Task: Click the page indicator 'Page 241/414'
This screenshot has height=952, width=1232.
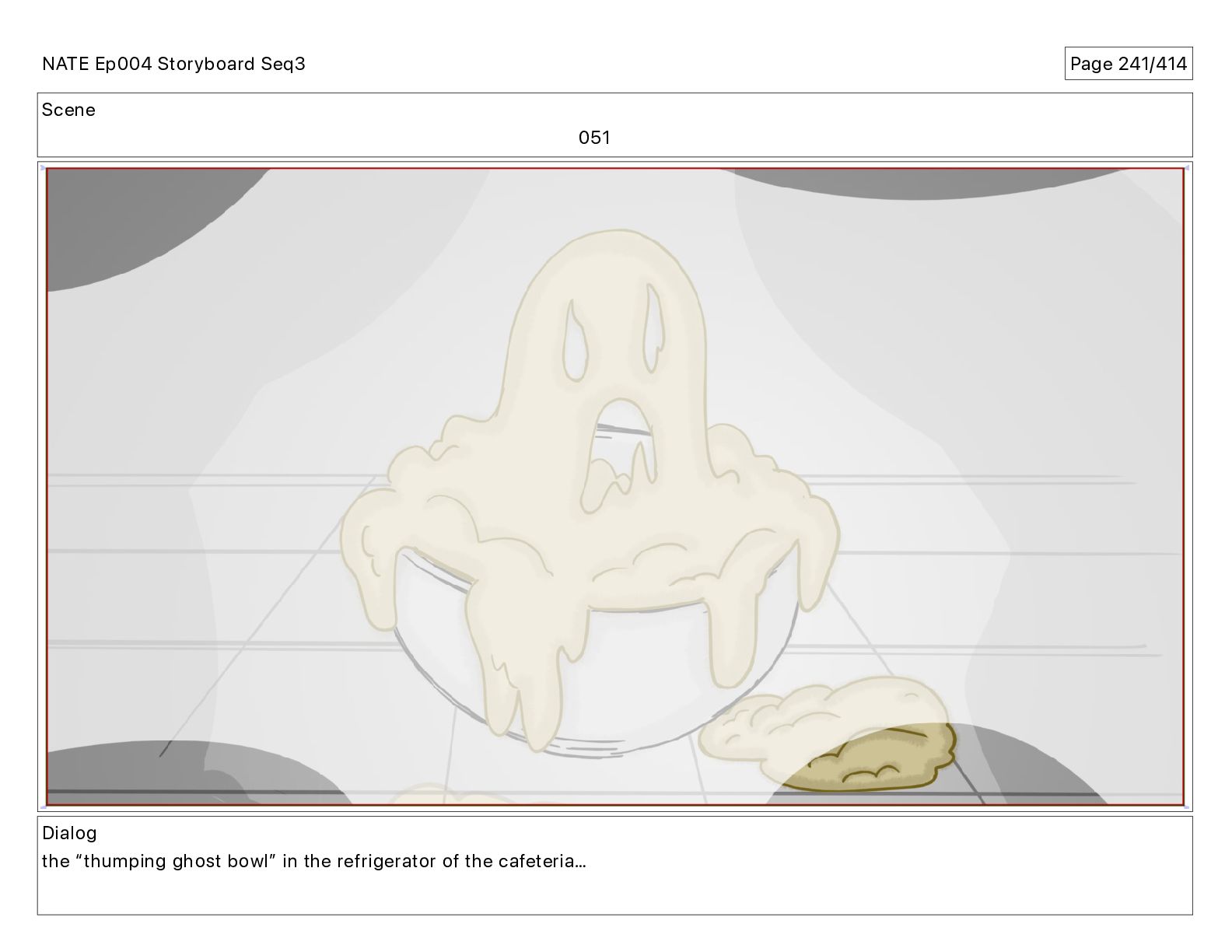Action: point(1129,64)
